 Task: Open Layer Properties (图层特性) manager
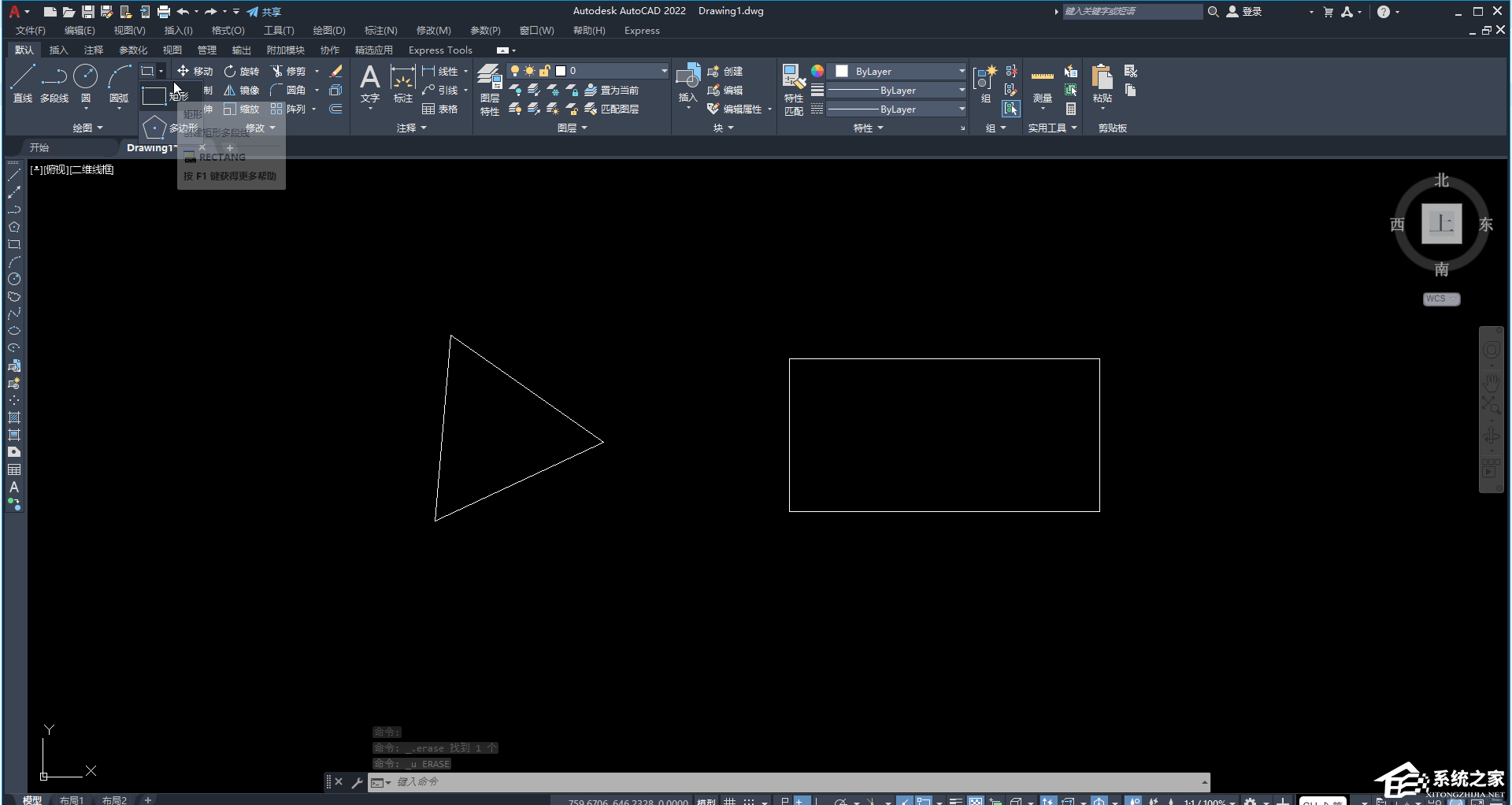[x=490, y=90]
